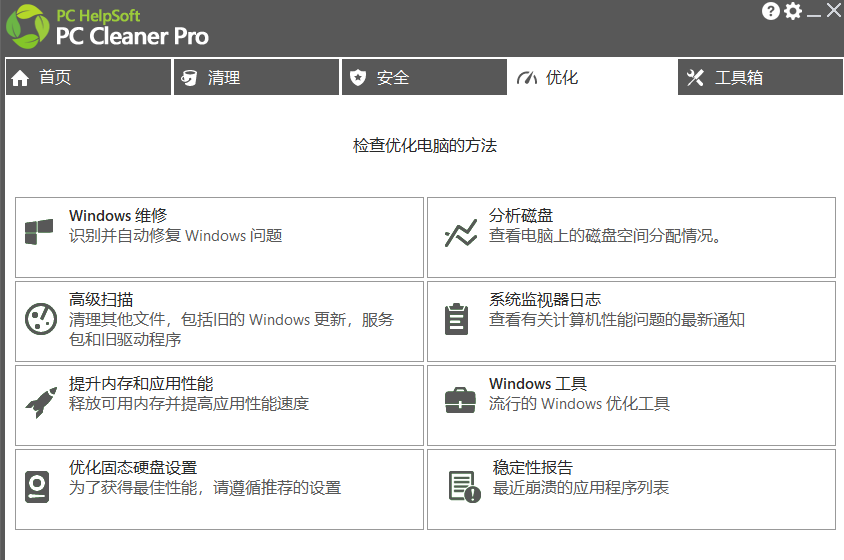844x560 pixels.
Task: Open the 工具箱 tab
Action: tap(761, 77)
